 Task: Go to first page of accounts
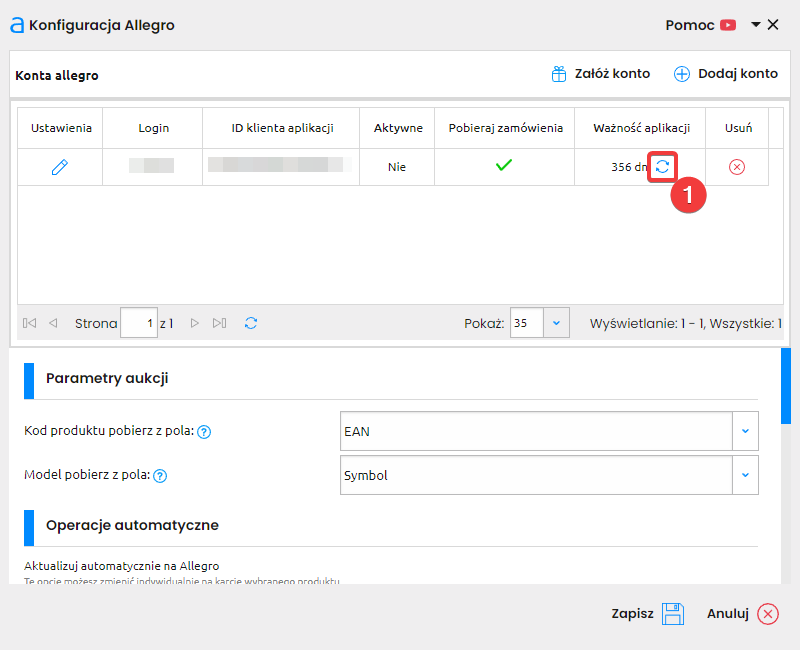30,323
